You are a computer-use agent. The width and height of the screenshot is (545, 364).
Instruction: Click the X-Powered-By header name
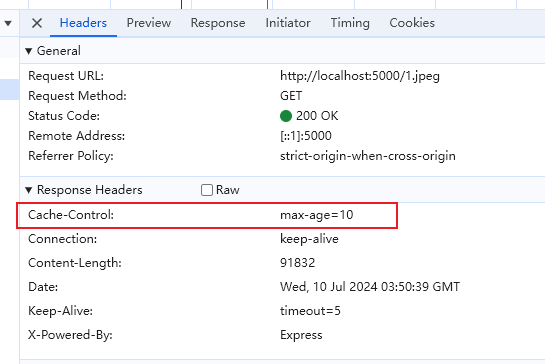coord(70,335)
